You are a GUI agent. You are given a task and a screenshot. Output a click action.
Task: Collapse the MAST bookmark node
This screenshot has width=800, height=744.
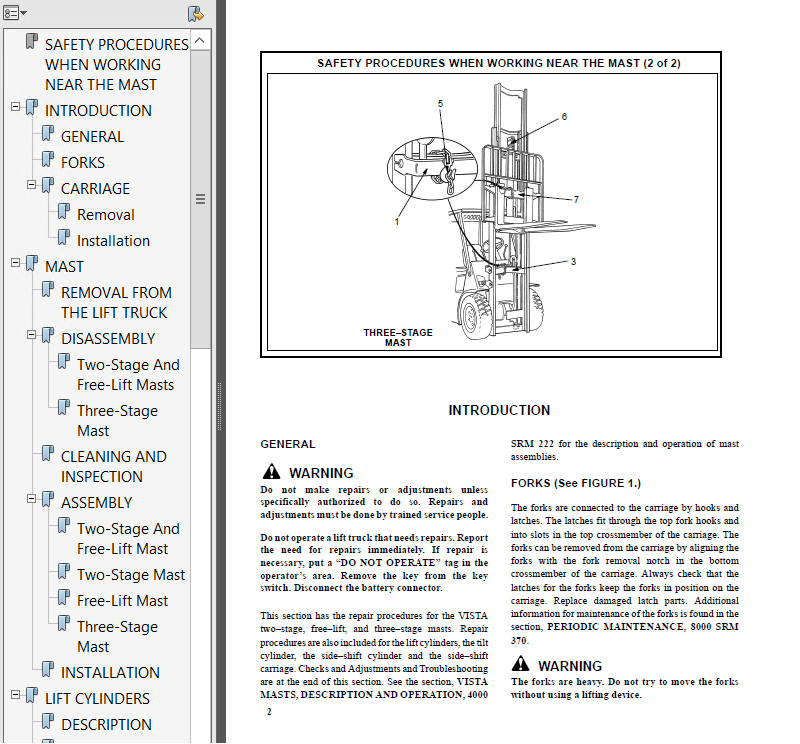point(15,263)
